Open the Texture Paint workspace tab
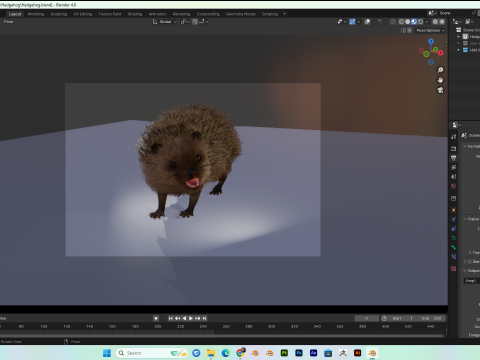This screenshot has height=360, width=480. [110, 14]
